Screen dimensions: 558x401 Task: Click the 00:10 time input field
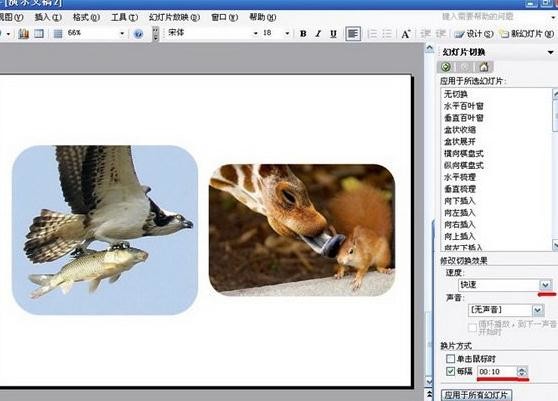497,372
